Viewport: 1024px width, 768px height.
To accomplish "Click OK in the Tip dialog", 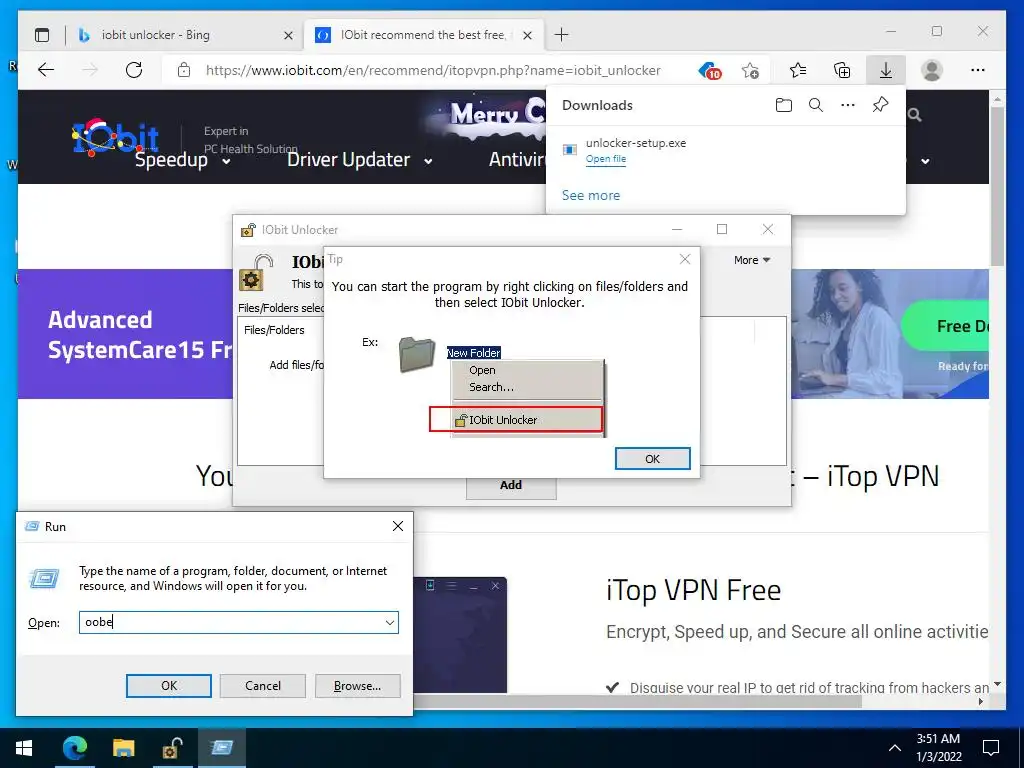I will [x=652, y=458].
